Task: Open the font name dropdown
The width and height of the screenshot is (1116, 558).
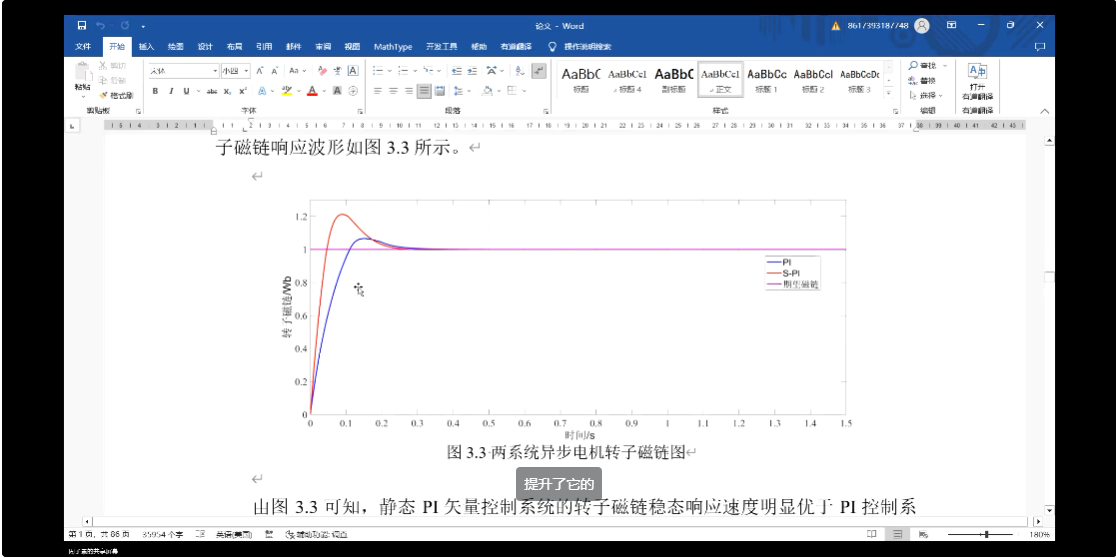Action: tap(216, 71)
